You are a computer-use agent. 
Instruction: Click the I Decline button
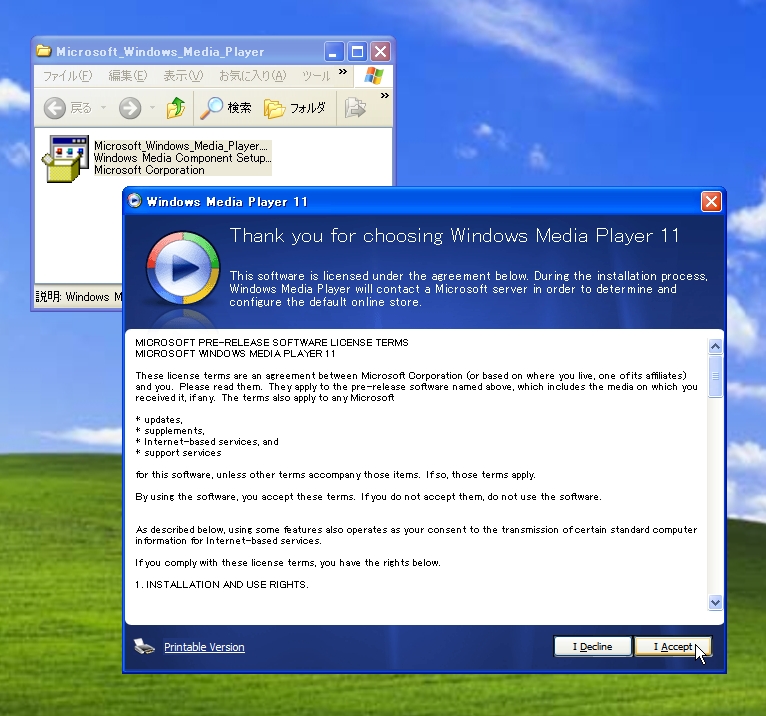click(593, 647)
